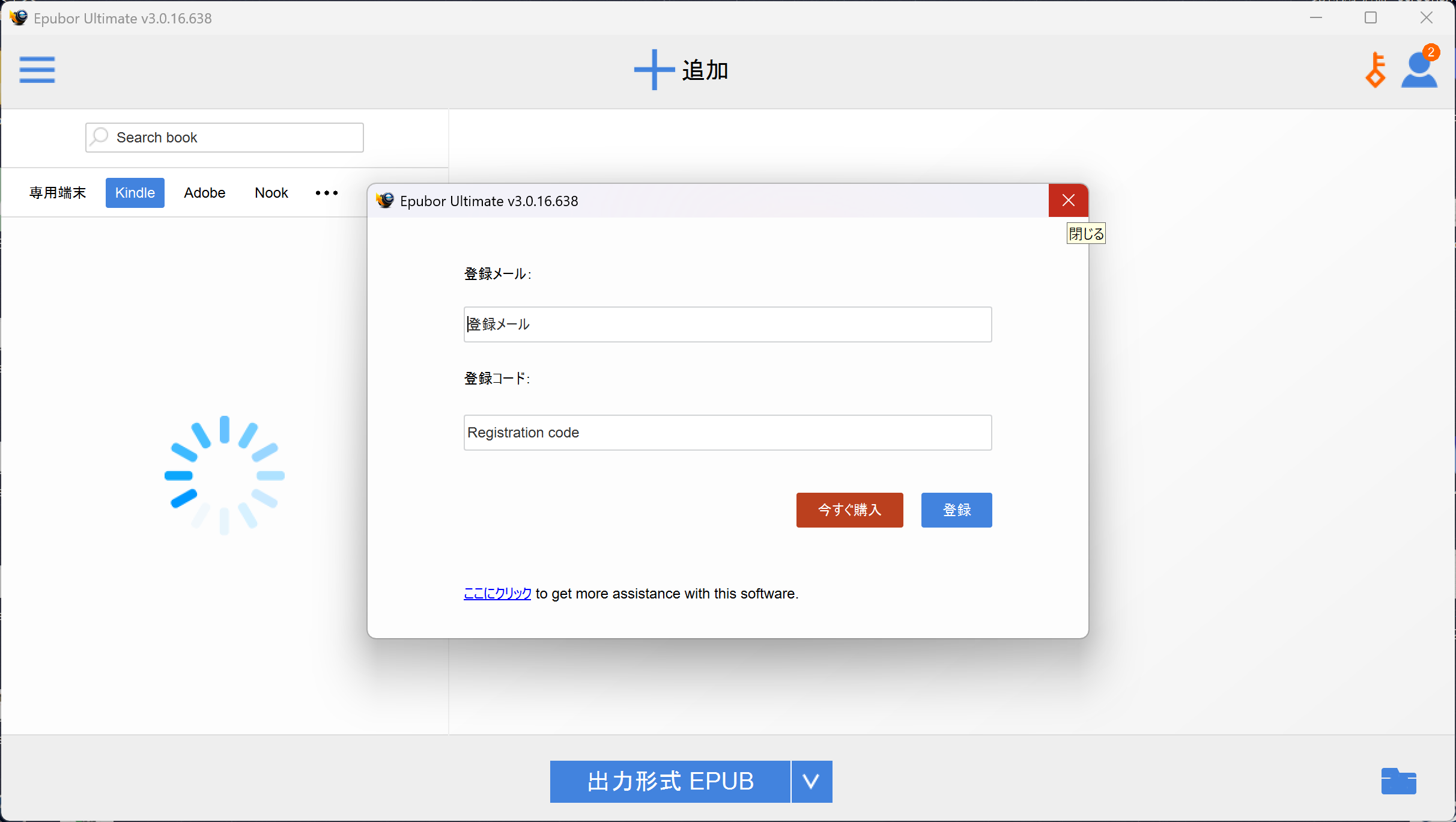The image size is (1456, 822).
Task: Close the registration dialog
Action: pos(1068,201)
